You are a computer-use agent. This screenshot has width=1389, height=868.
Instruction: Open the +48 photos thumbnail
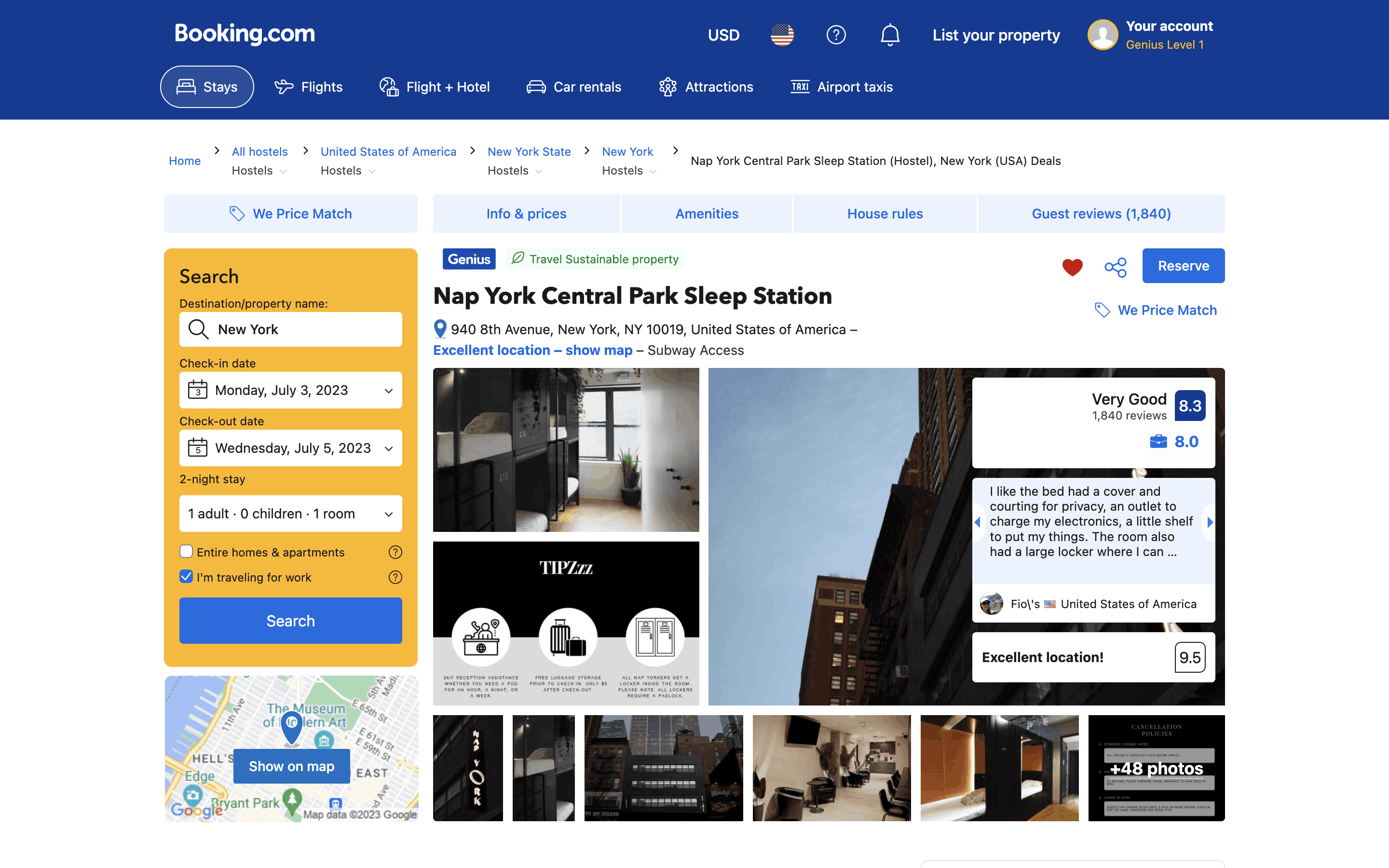click(x=1156, y=768)
